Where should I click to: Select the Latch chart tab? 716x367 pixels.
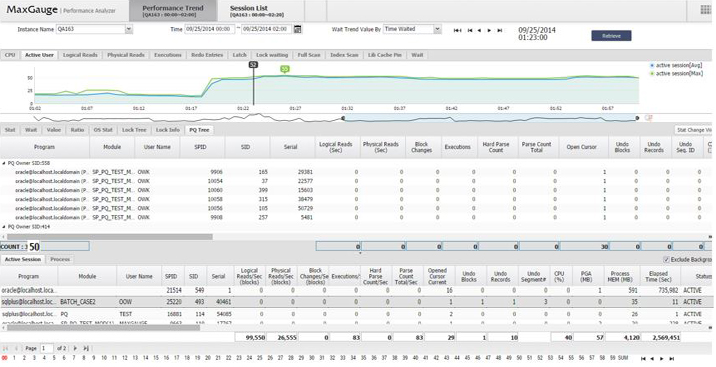tap(239, 55)
